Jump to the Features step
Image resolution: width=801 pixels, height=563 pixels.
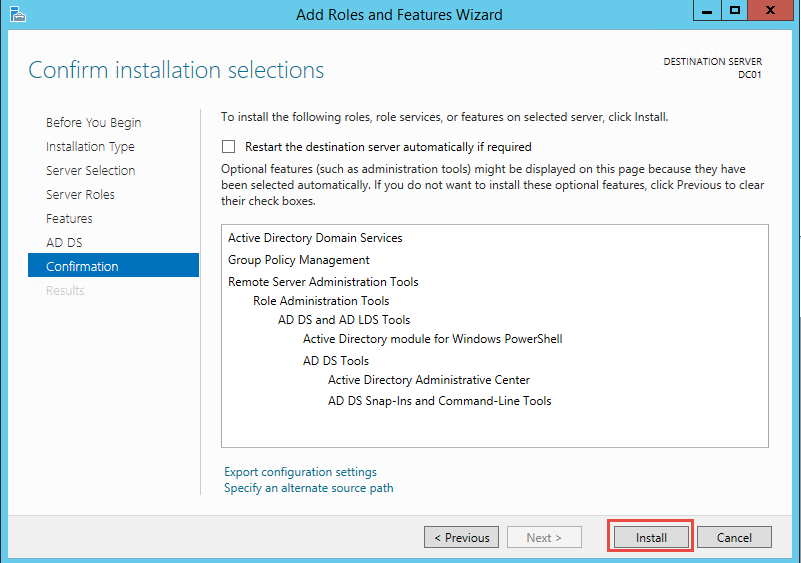tap(69, 219)
